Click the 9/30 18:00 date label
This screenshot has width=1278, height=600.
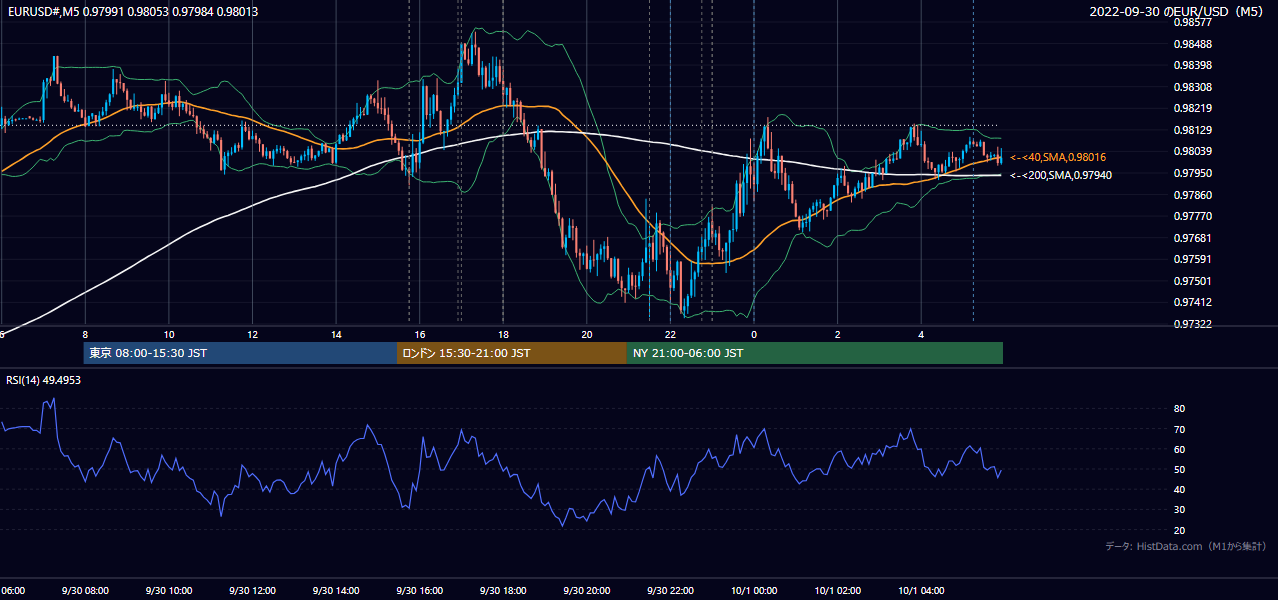coord(503,591)
